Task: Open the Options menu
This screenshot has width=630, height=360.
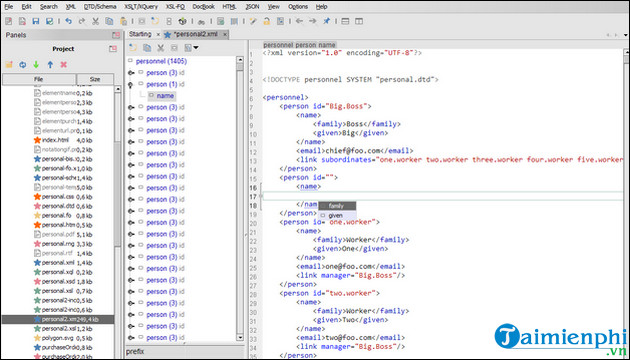Action: pyautogui.click(x=298, y=6)
